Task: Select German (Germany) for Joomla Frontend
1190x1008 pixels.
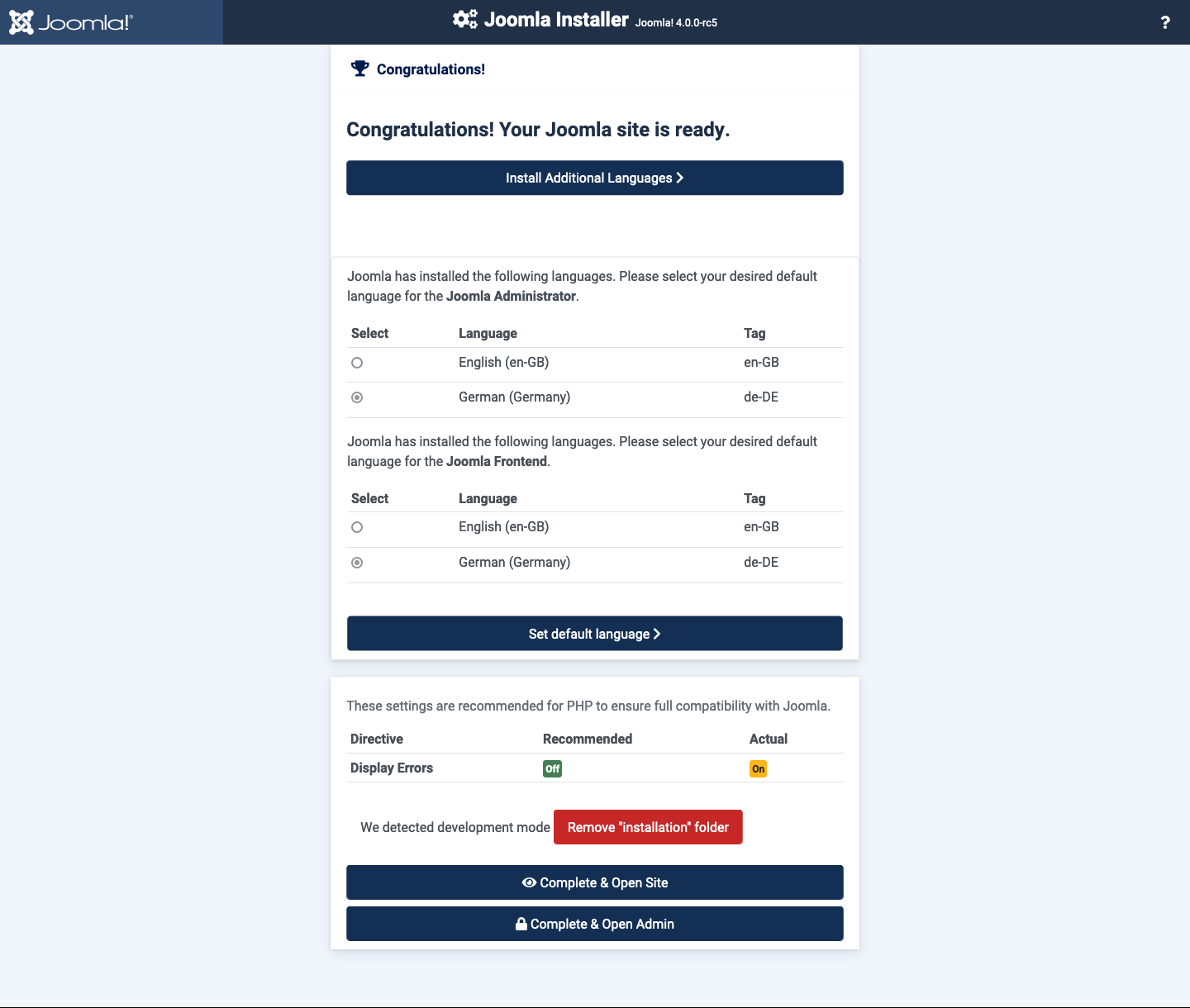Action: click(x=357, y=563)
